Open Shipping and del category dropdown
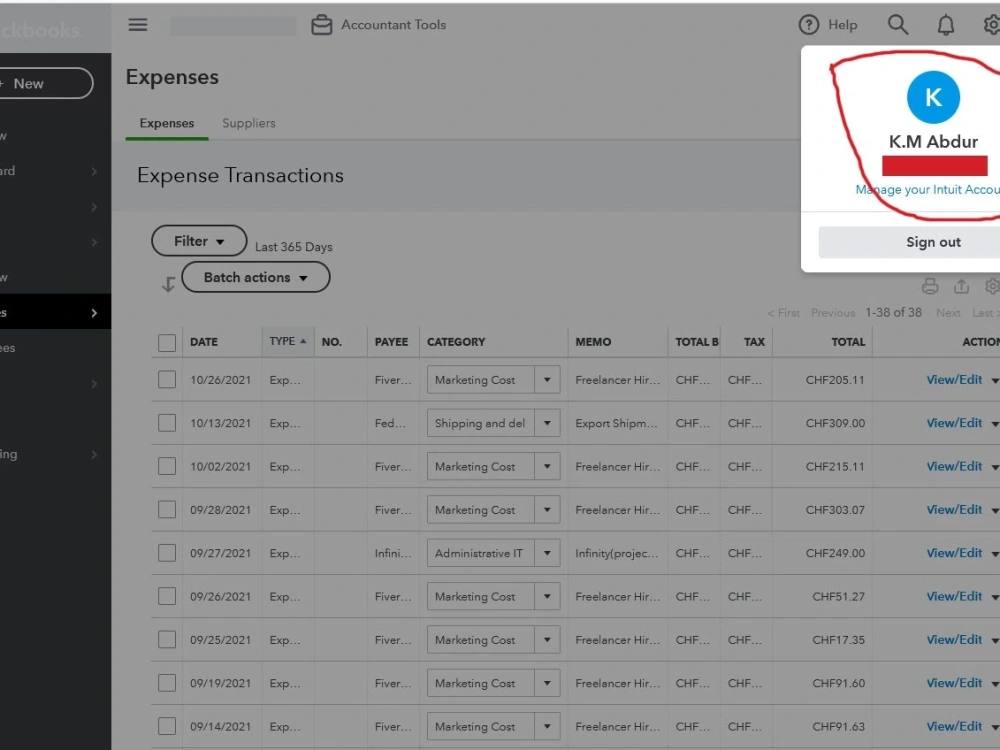 click(547, 423)
